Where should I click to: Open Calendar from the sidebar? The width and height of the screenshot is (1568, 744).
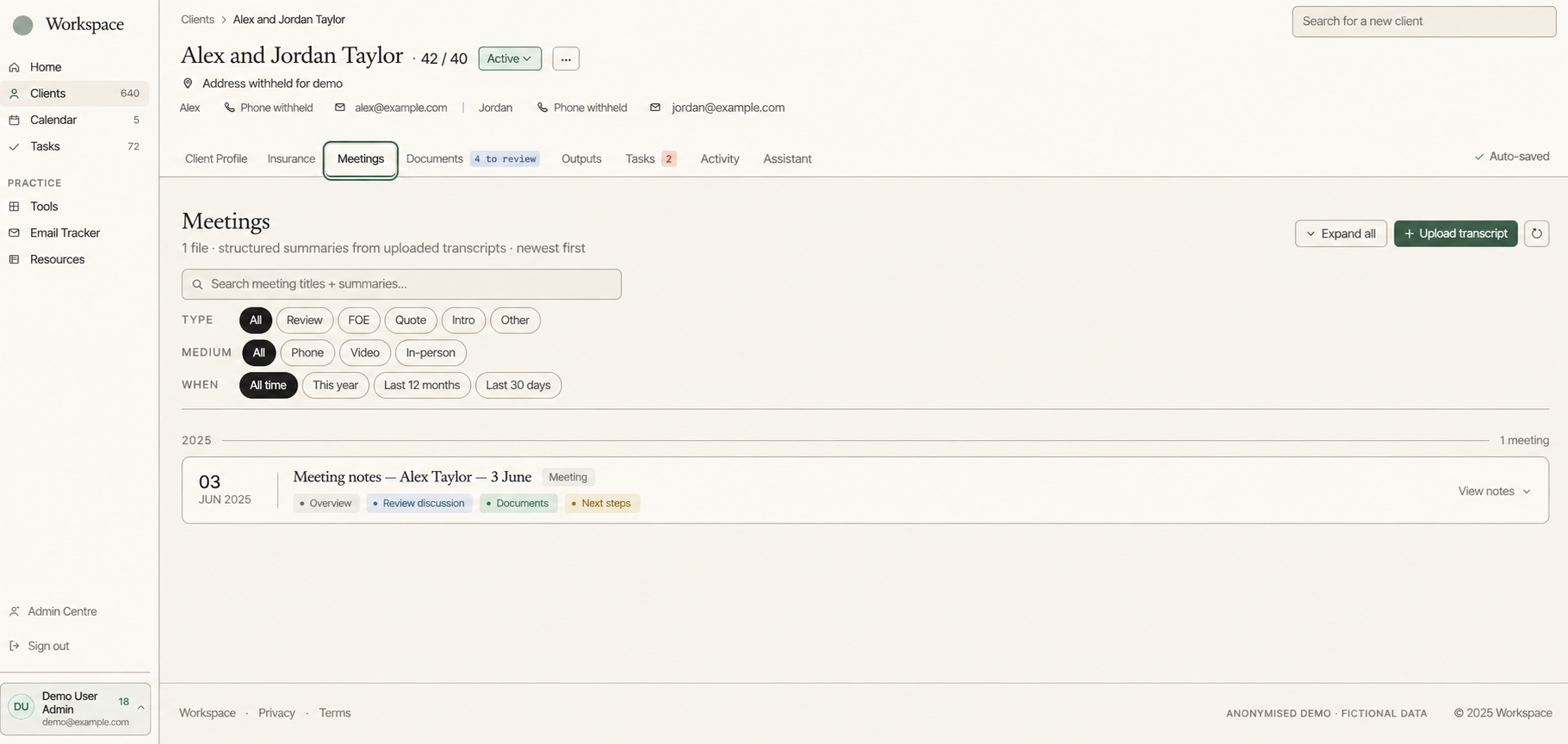pyautogui.click(x=53, y=120)
